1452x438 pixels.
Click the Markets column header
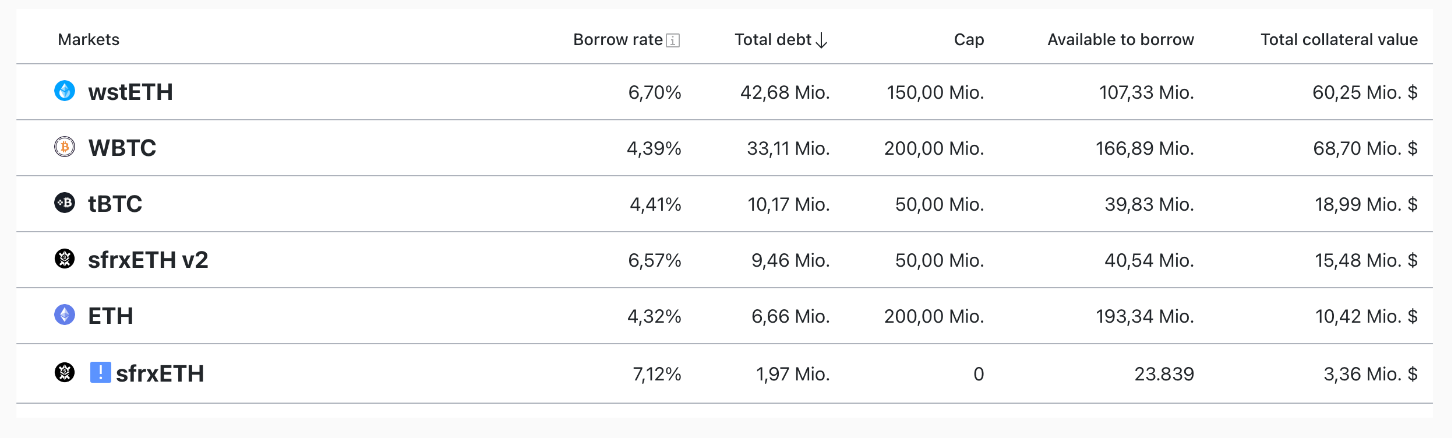pyautogui.click(x=89, y=40)
